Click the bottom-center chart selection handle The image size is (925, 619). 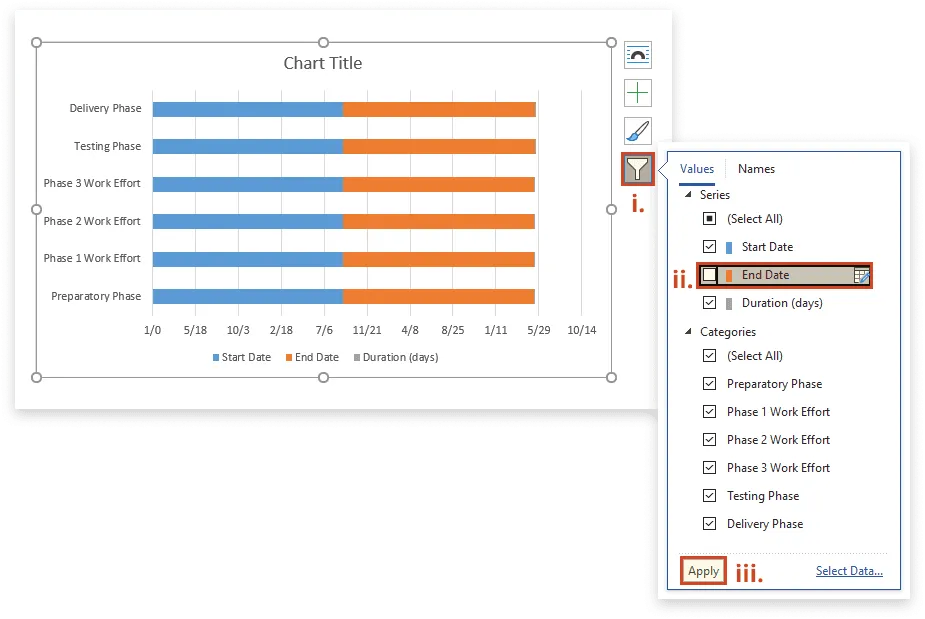[323, 377]
